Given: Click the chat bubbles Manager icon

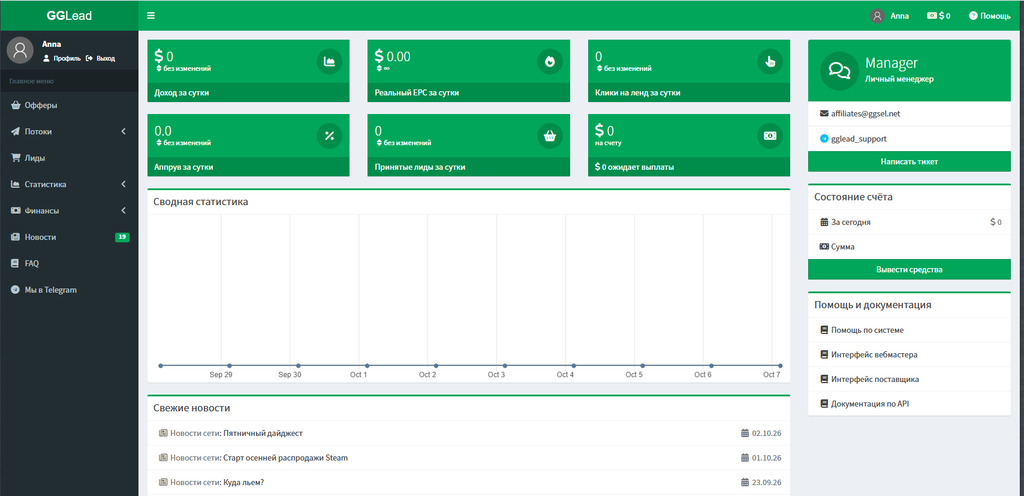Looking at the screenshot, I should pyautogui.click(x=839, y=70).
